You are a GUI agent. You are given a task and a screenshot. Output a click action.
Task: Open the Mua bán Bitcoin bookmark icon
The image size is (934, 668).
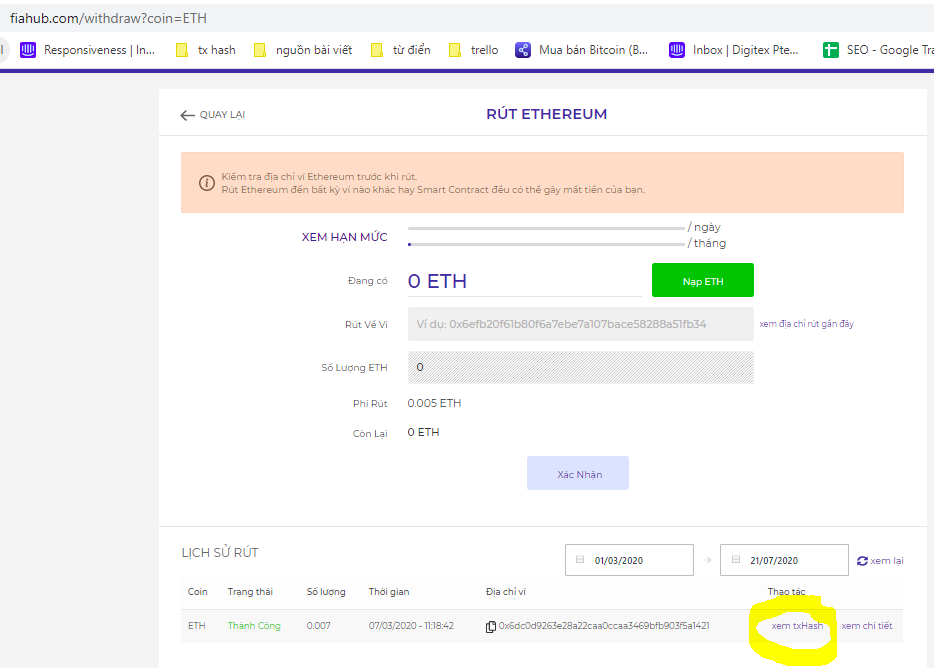(522, 49)
